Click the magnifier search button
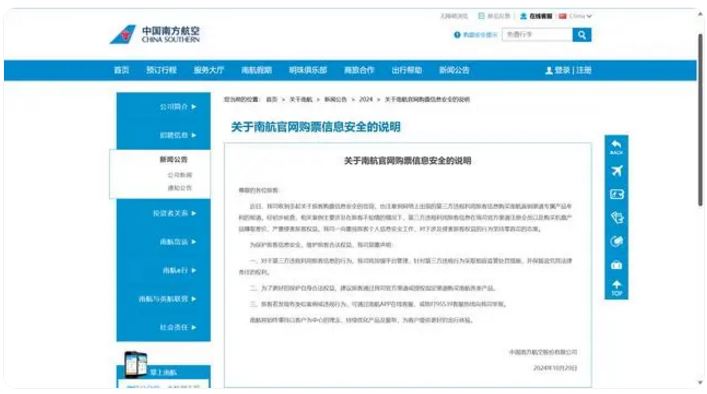This screenshot has width=707, height=394. pos(582,35)
